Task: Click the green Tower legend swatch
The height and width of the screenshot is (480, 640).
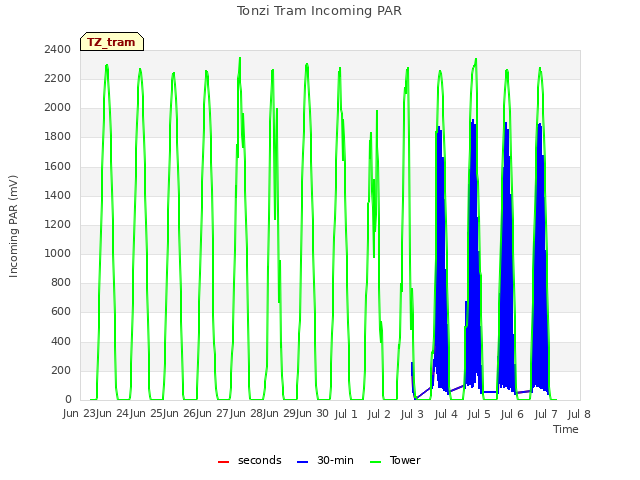Action: pyautogui.click(x=375, y=462)
